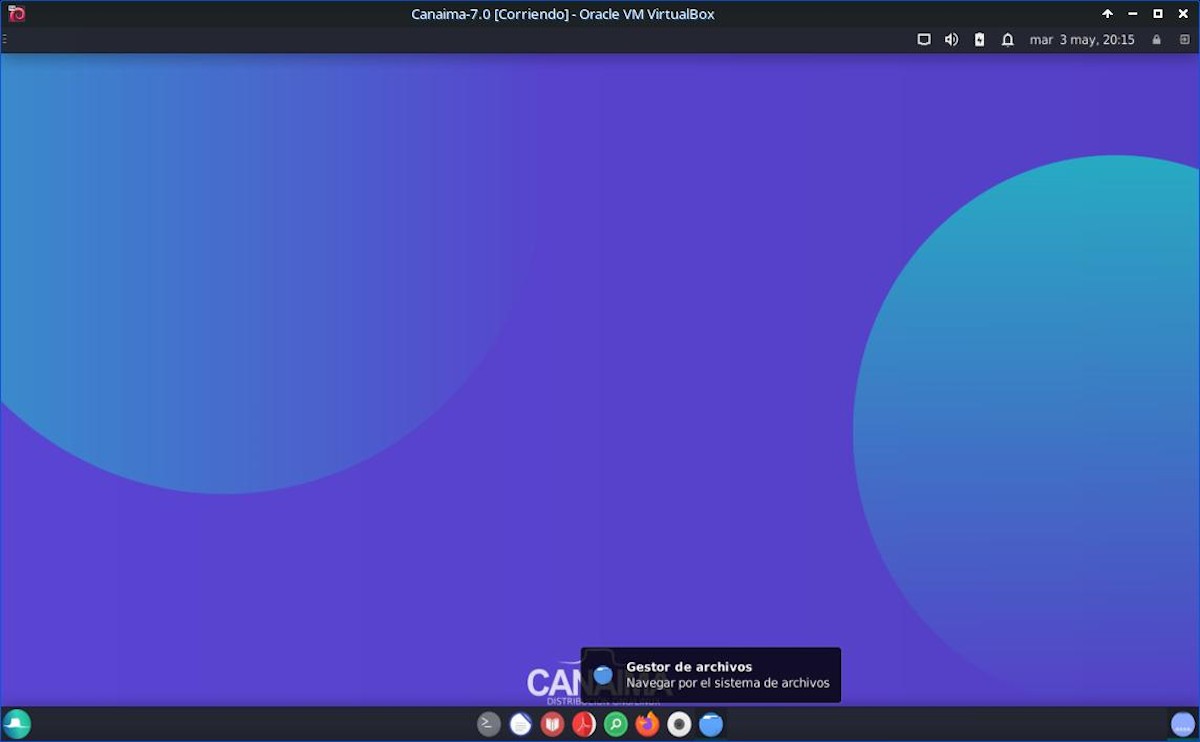Open the calendar from the date clock
Screen dimensions: 1200x742
click(x=1082, y=40)
